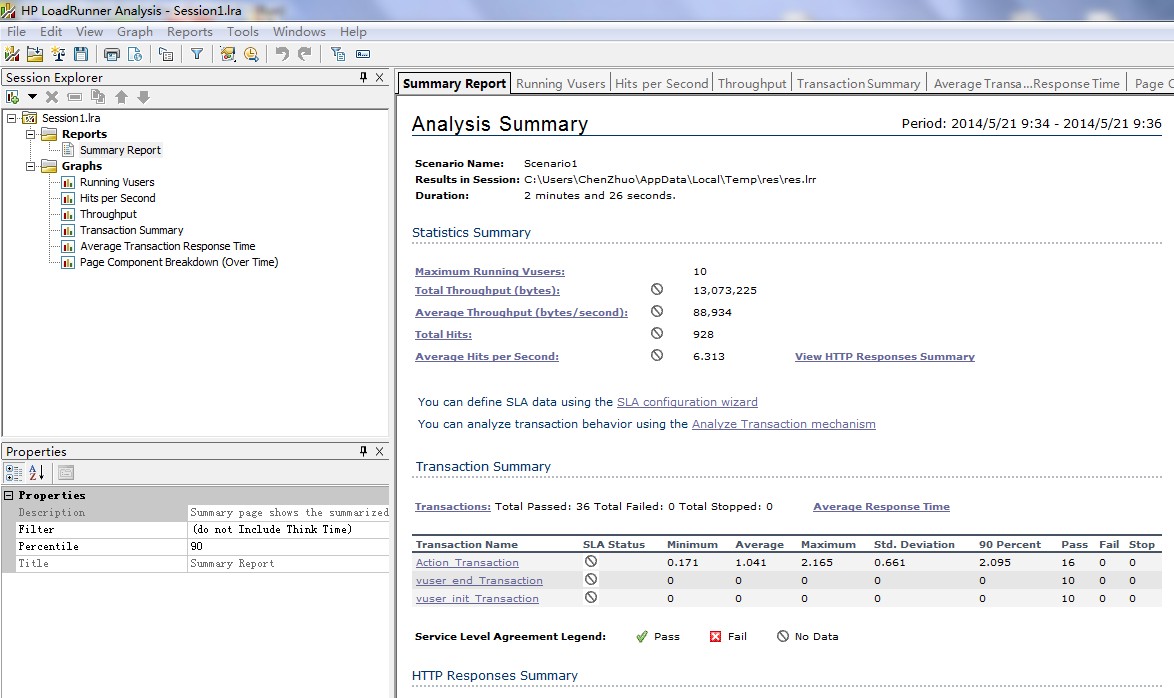Switch to the Throughput tab
Screen dimensions: 1174x698
click(x=752, y=83)
